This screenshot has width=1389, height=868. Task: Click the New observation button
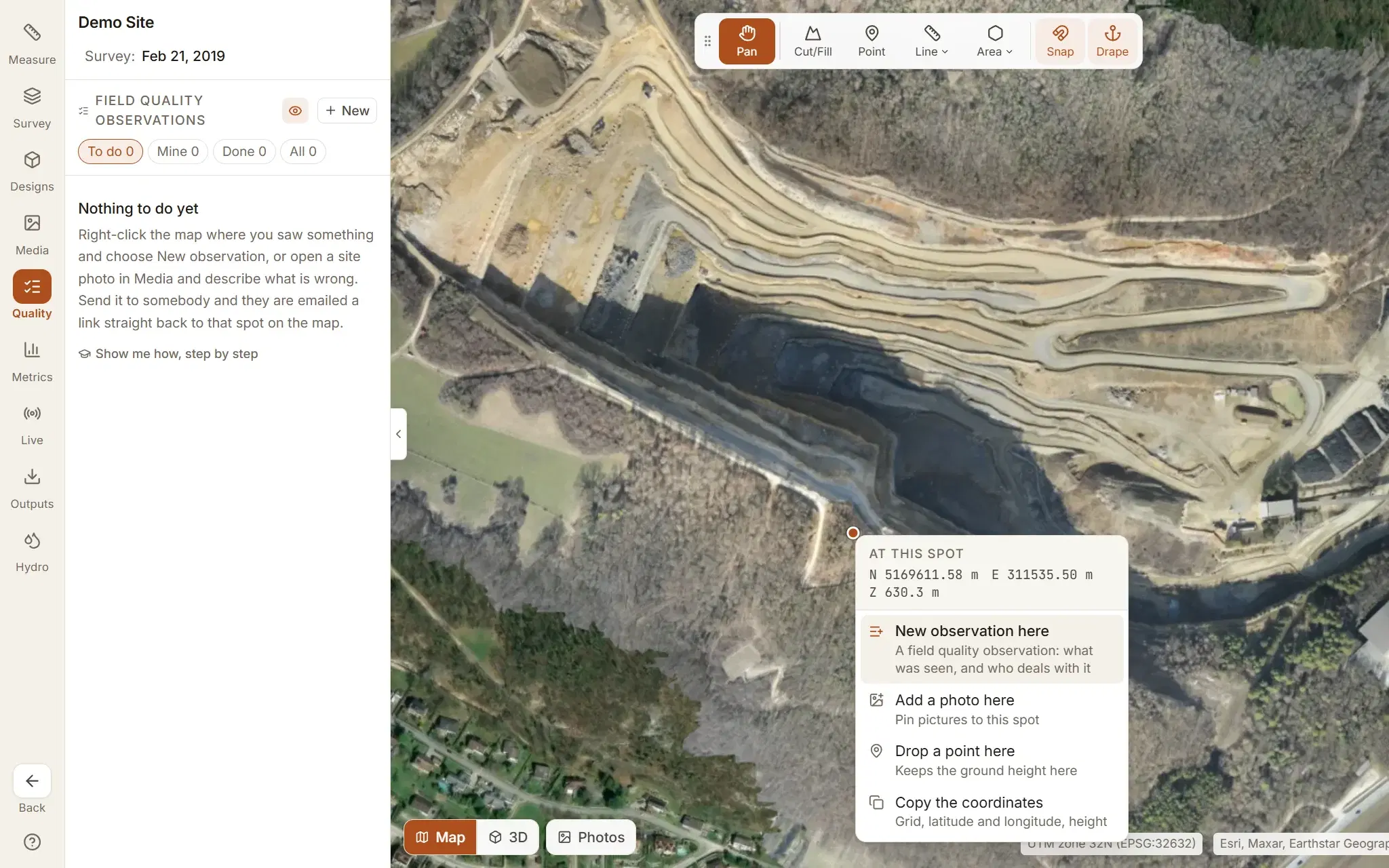(347, 111)
